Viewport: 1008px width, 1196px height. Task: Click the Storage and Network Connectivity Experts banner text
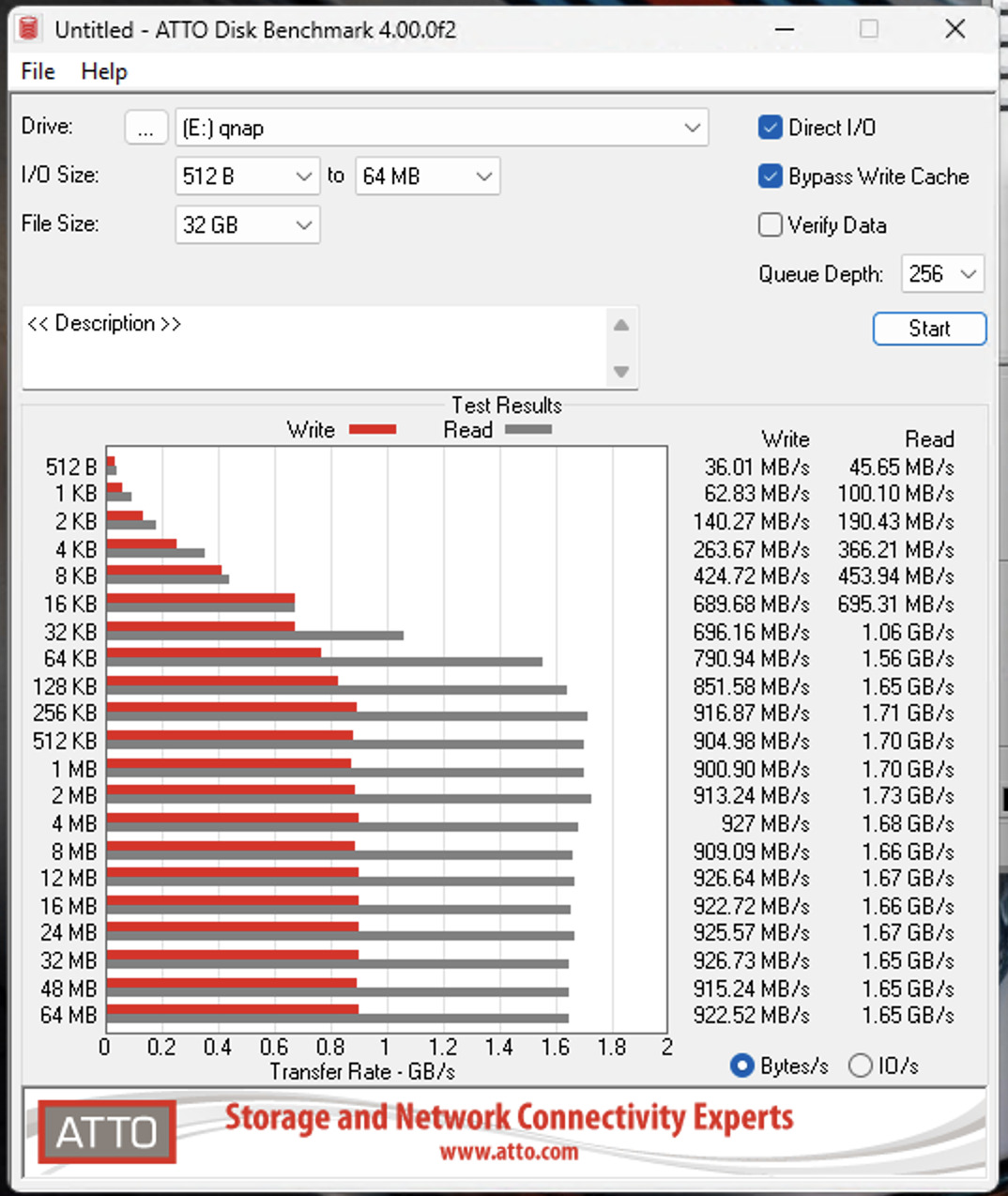coord(509,1117)
